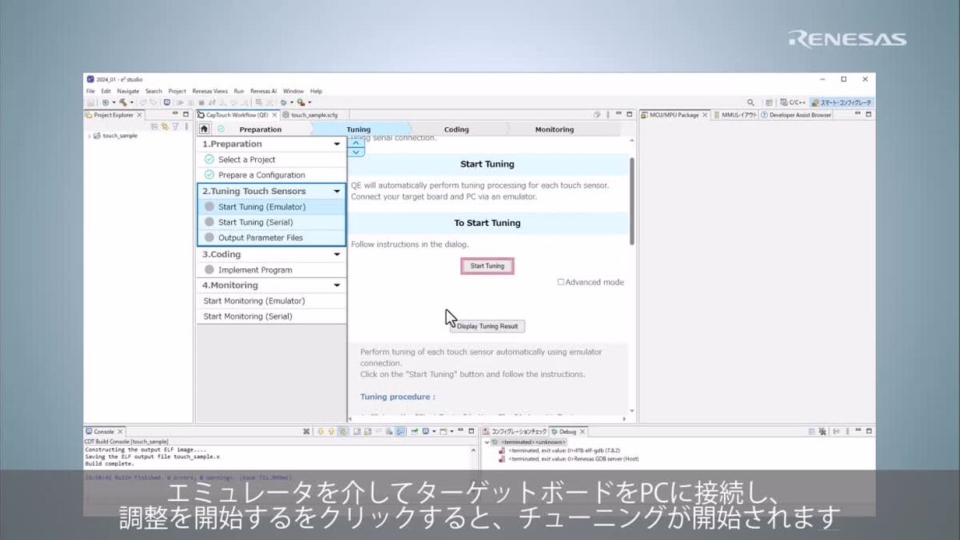The height and width of the screenshot is (540, 960).
Task: Click the hammer build icon in toolbar
Action: pyautogui.click(x=123, y=102)
